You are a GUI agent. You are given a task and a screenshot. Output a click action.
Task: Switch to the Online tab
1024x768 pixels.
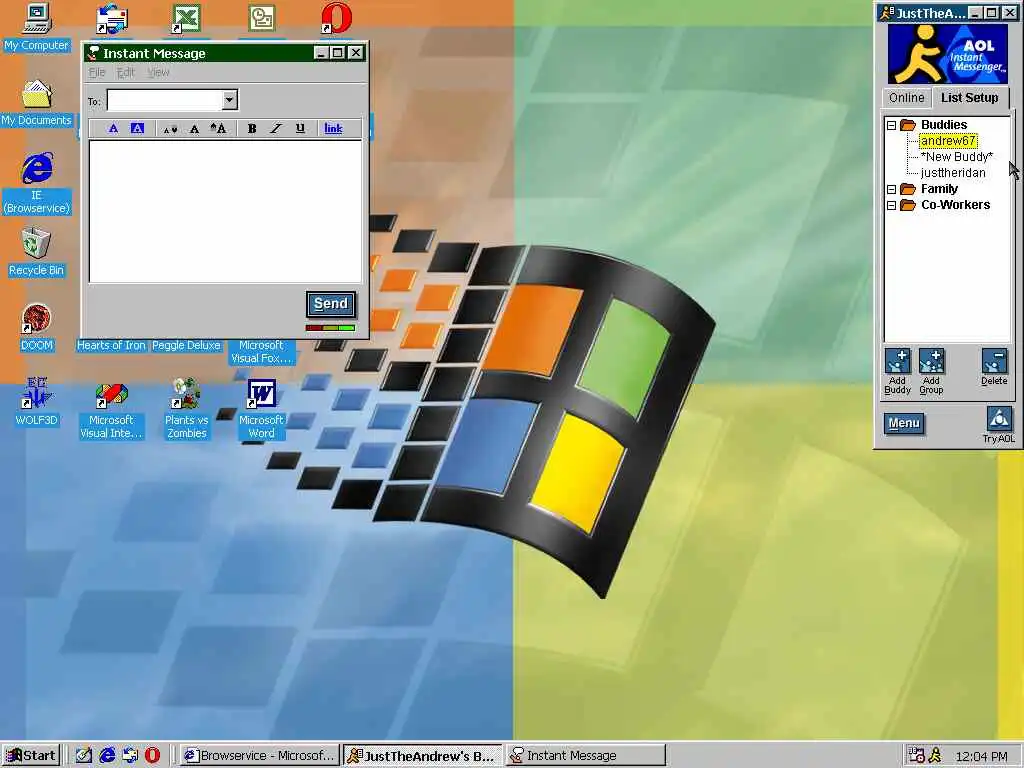pos(906,98)
